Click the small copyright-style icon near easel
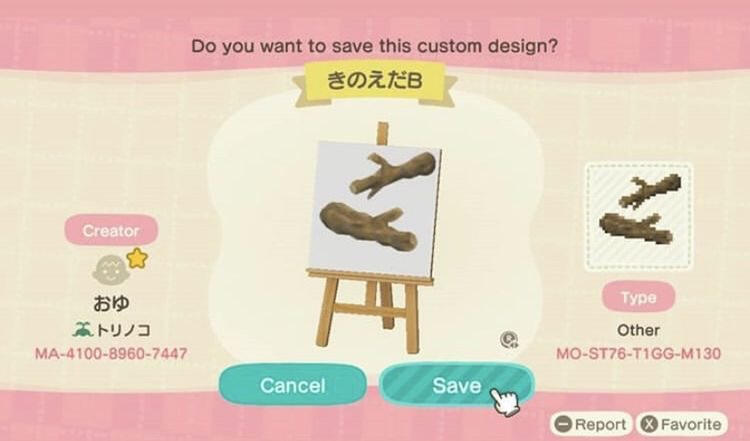The height and width of the screenshot is (441, 750). [508, 339]
